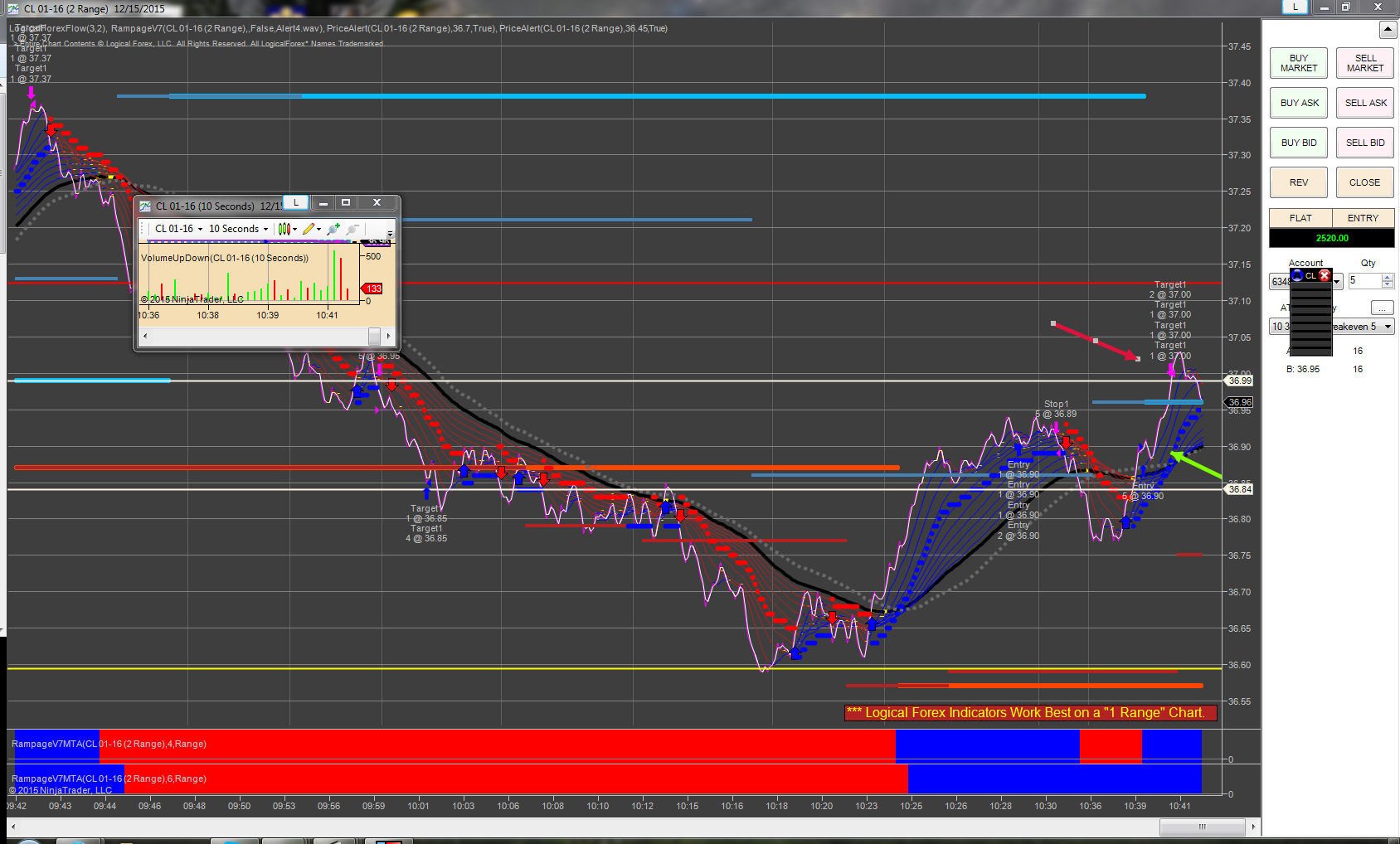Screen dimensions: 1400x844
Task: Click the Stop1 5 @ 36.89 order label
Action: click(x=1056, y=409)
